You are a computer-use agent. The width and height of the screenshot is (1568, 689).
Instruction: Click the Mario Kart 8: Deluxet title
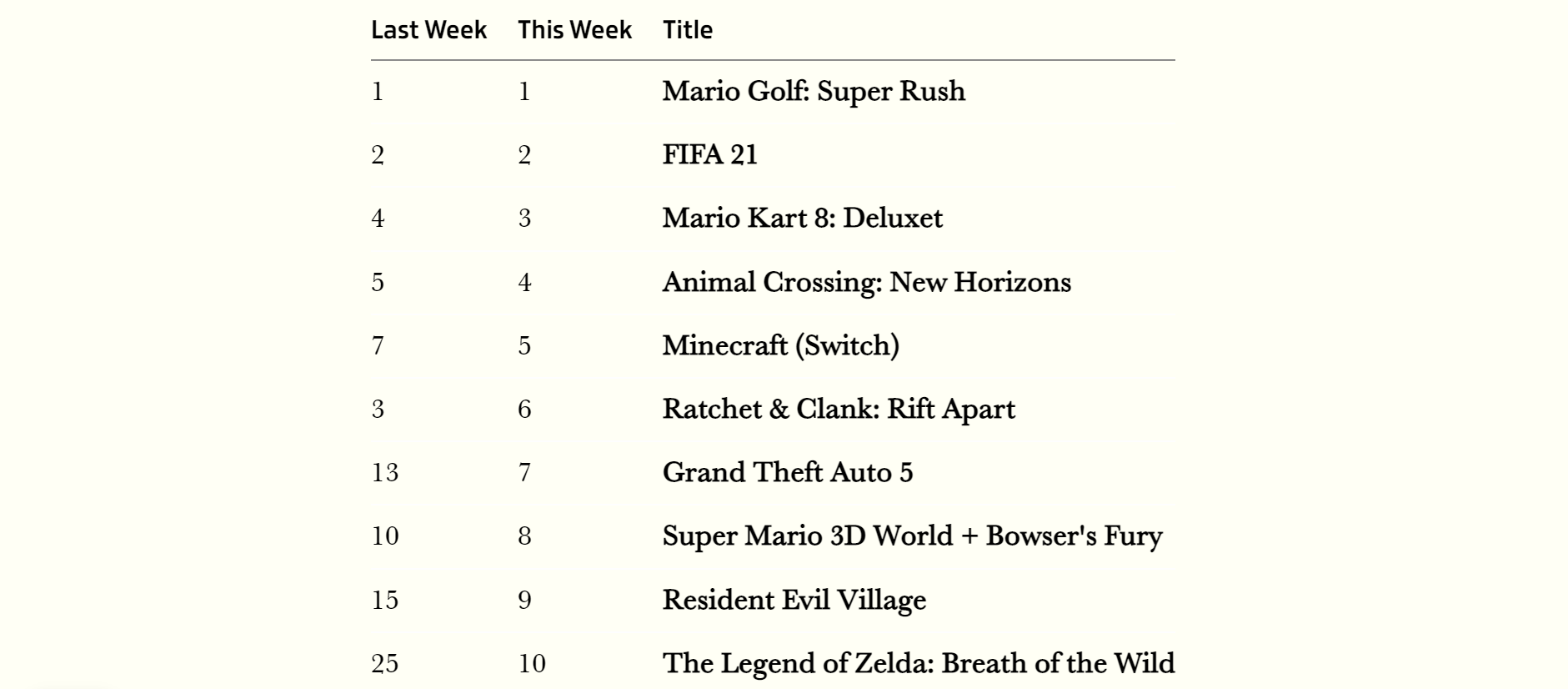tap(802, 218)
